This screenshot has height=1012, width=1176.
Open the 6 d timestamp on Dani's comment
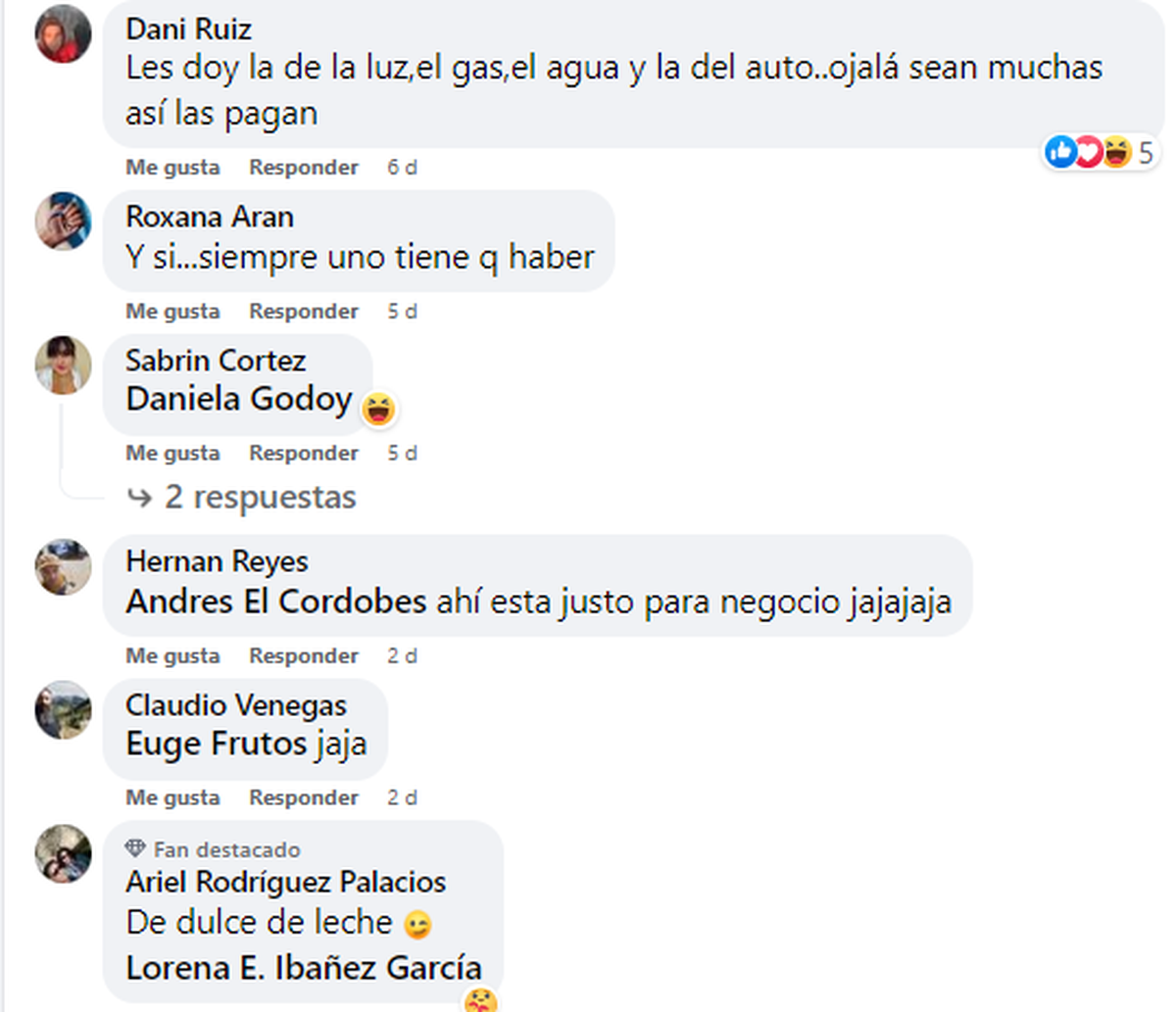402,168
